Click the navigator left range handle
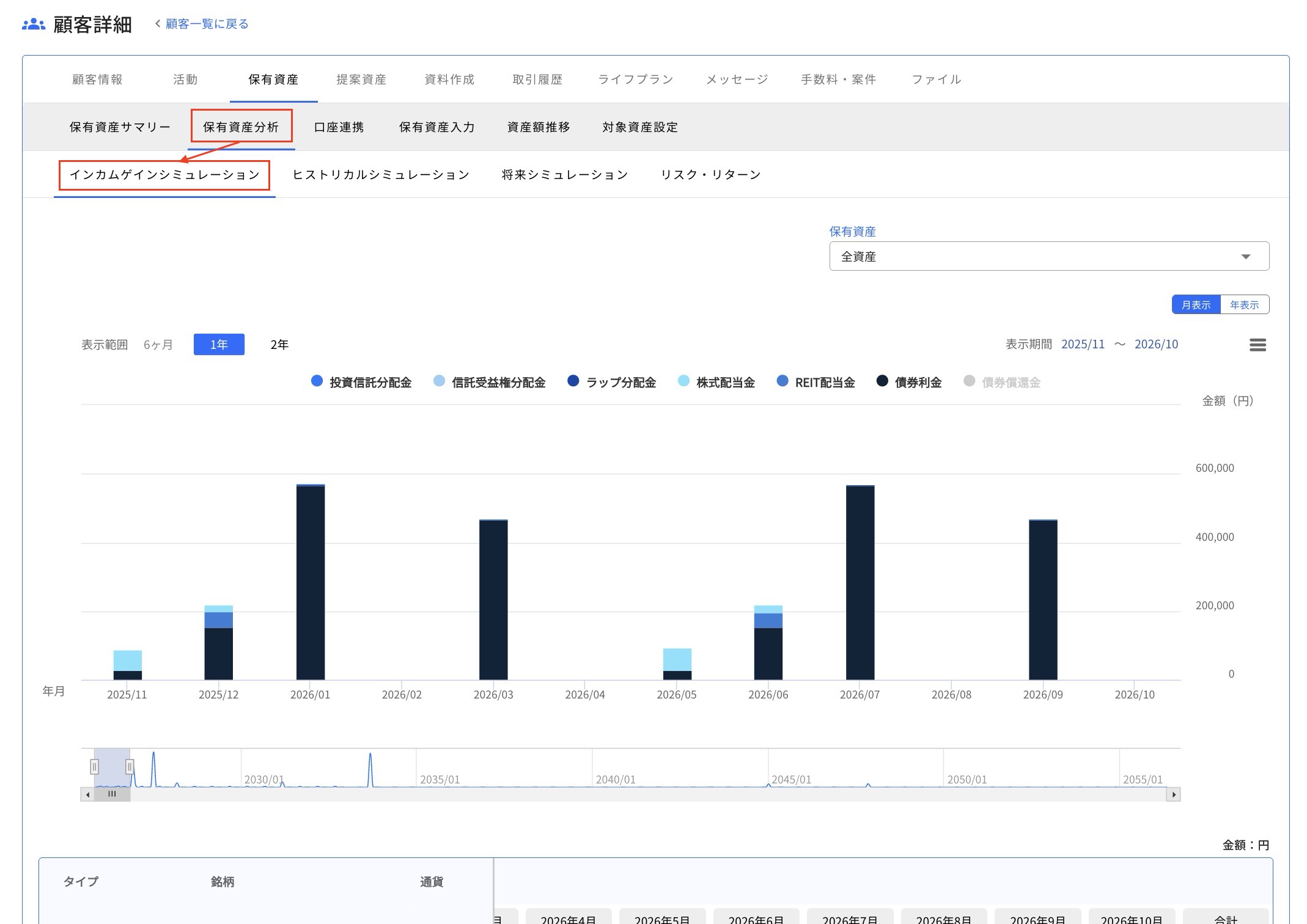This screenshot has width=1307, height=924. [94, 766]
